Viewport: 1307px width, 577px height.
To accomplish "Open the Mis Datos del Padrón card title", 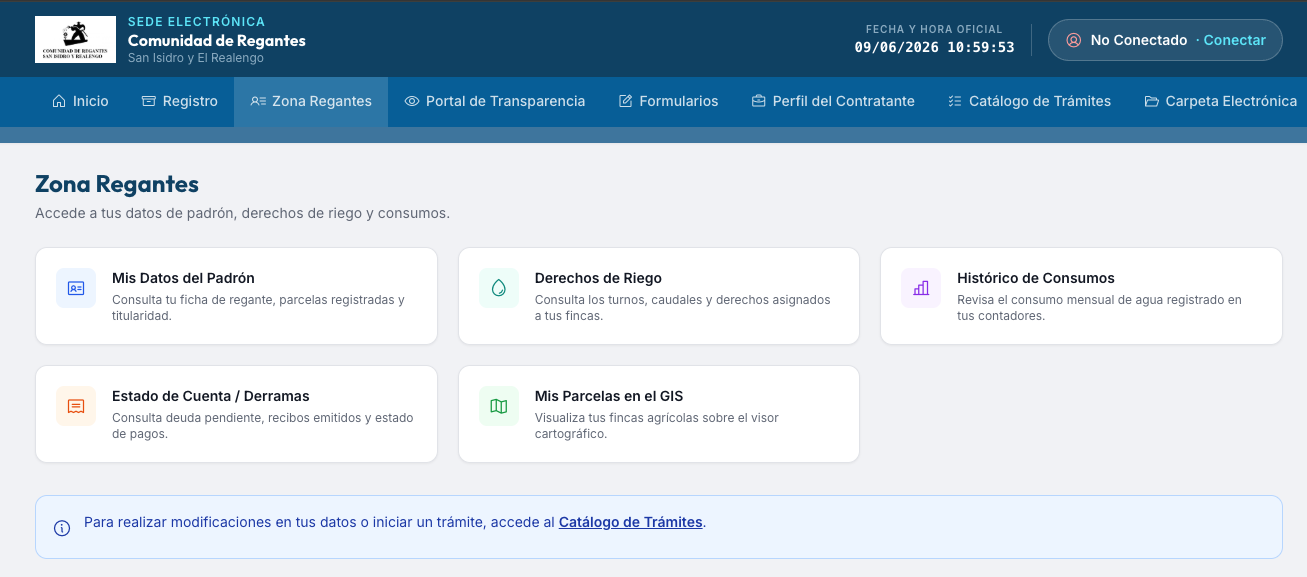I will point(183,278).
